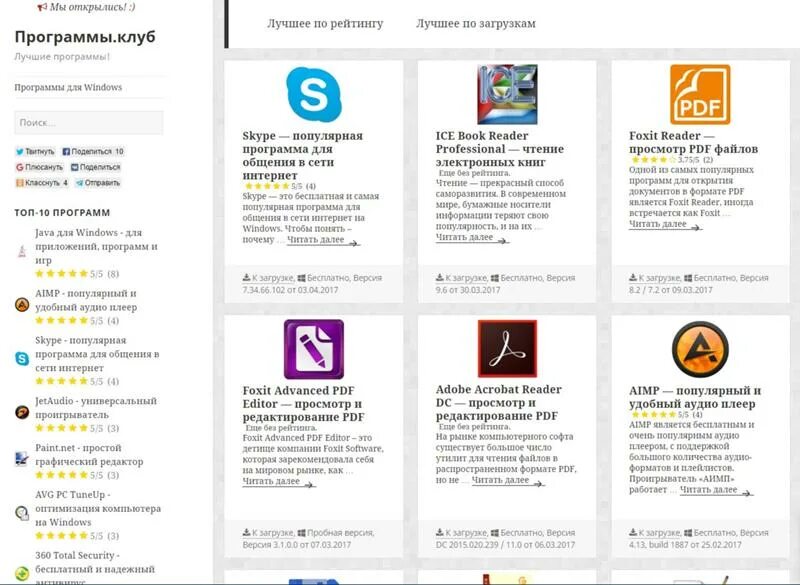This screenshot has height=585, width=800.
Task: Click 'К загрузке' under ICE Book Reader
Action: pos(461,278)
